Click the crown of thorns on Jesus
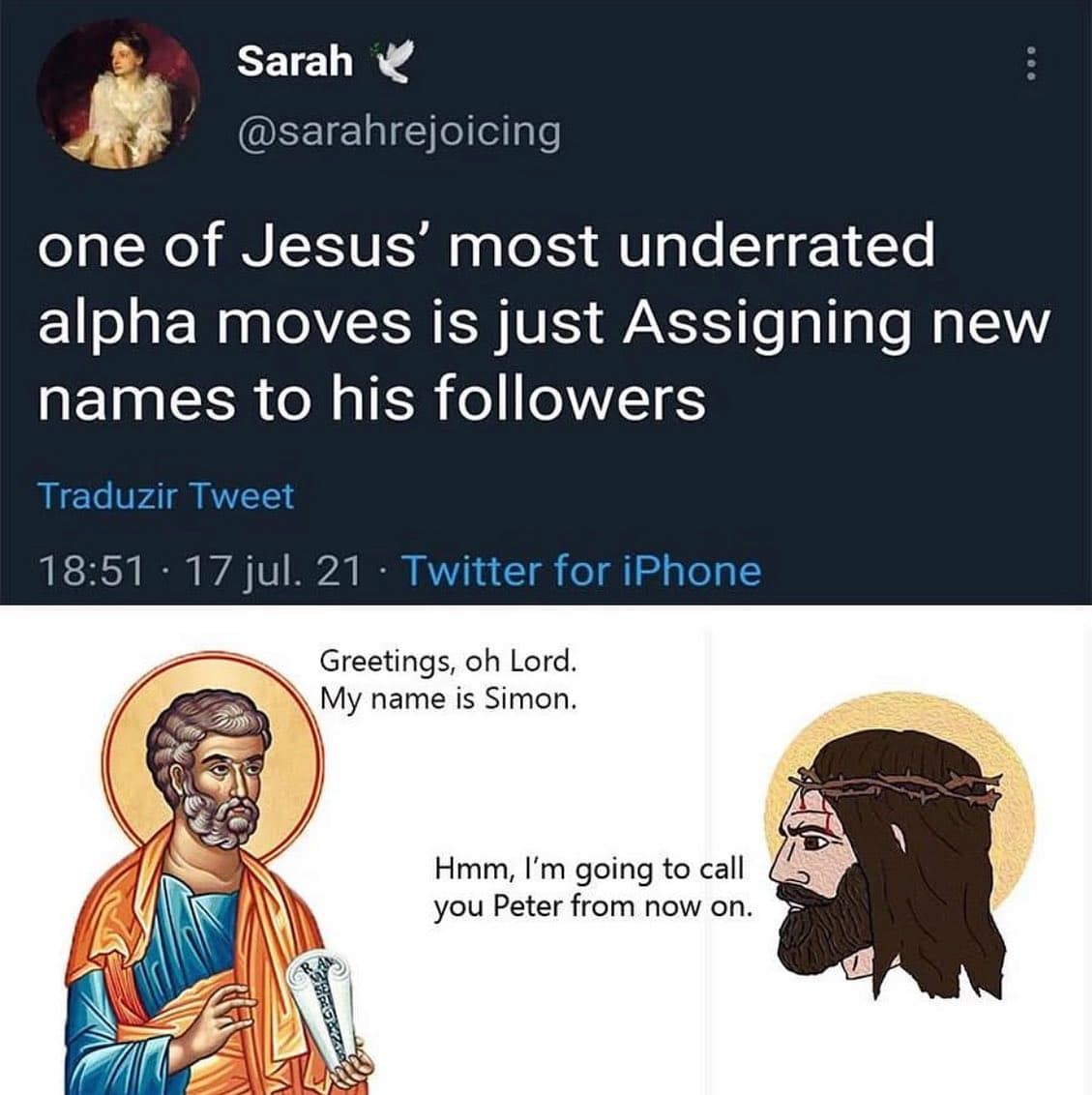Viewport: 1092px width, 1095px height. tap(900, 785)
